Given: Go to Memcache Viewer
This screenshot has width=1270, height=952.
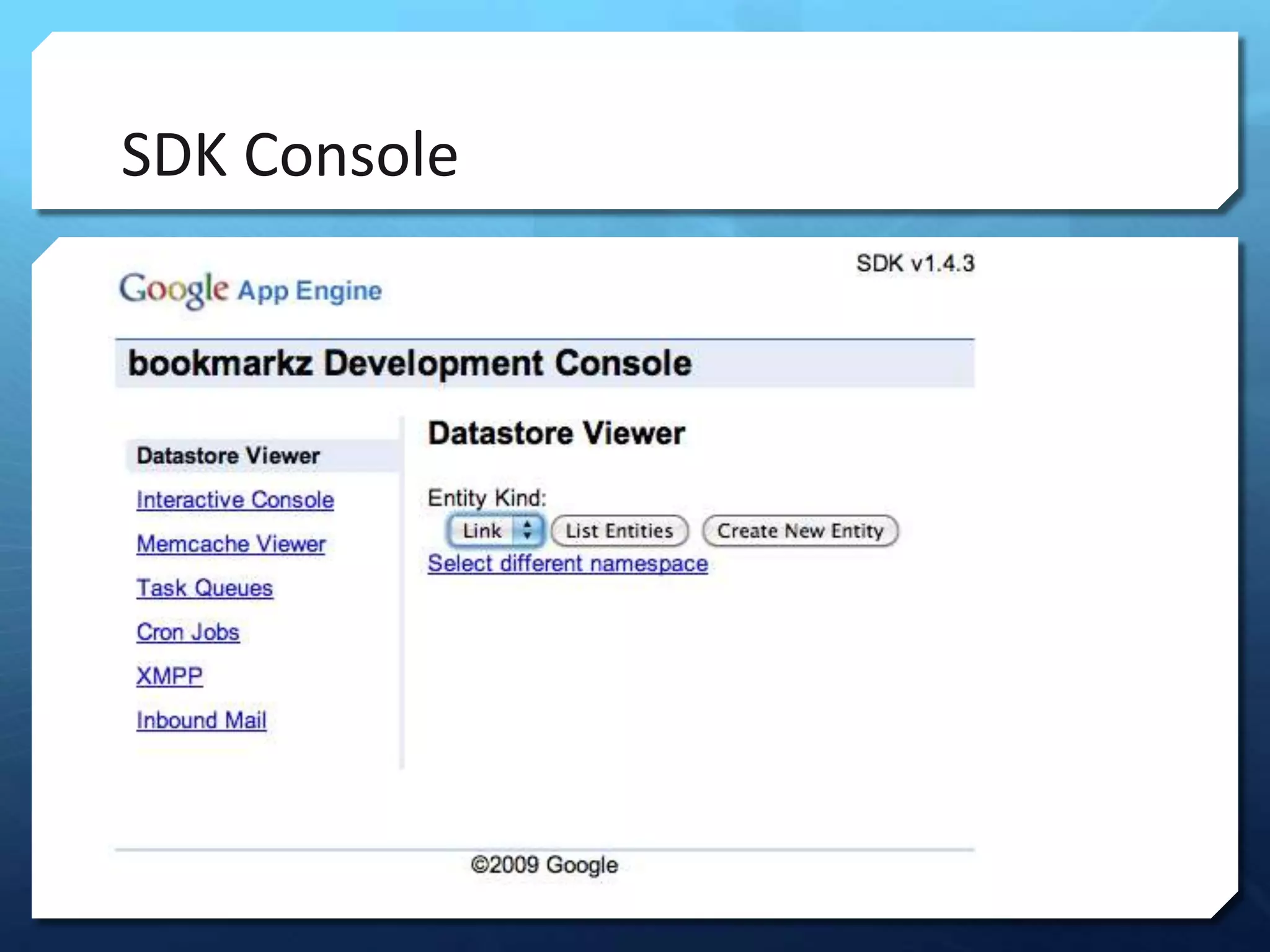Looking at the screenshot, I should click(x=231, y=544).
